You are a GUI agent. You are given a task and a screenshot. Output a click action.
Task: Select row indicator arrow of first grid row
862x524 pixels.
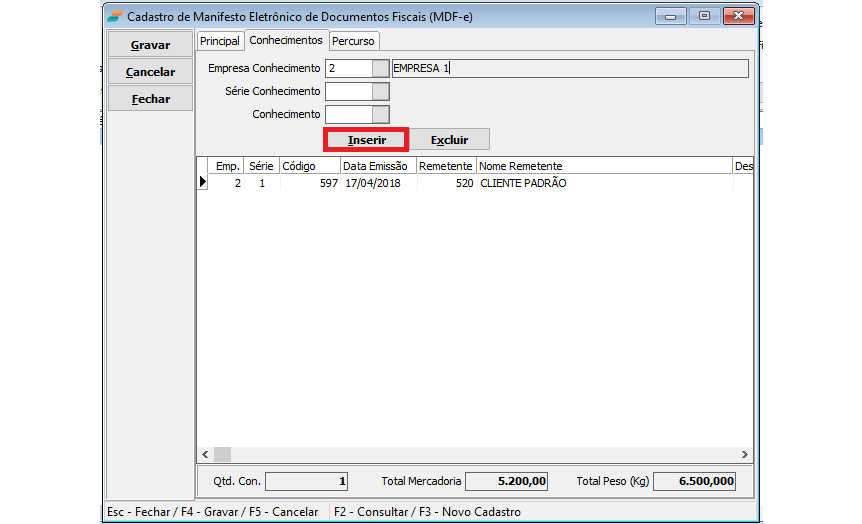(x=203, y=183)
